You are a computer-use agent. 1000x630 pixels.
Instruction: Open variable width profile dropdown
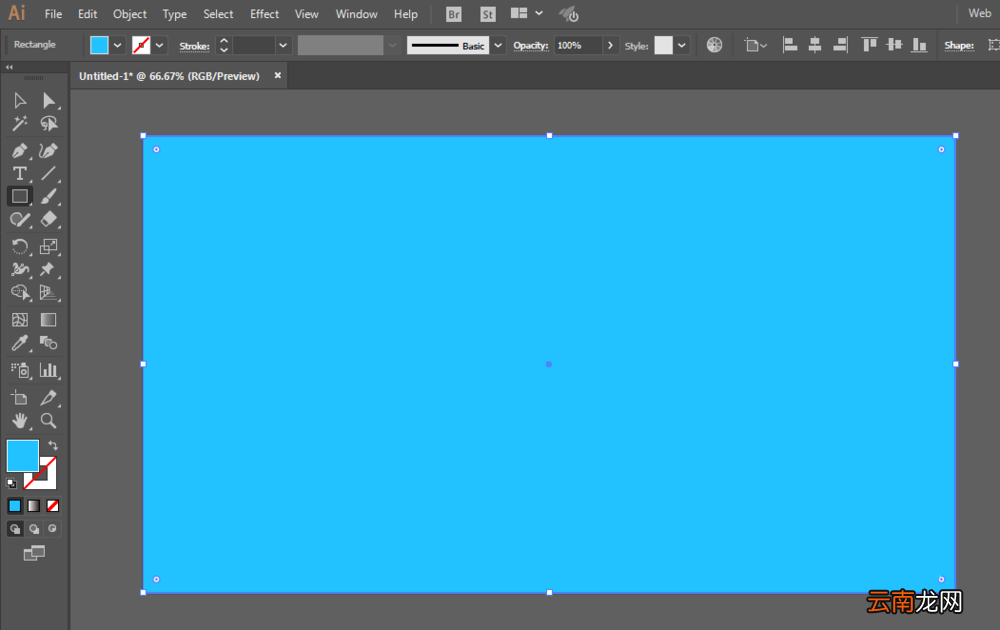pos(392,45)
